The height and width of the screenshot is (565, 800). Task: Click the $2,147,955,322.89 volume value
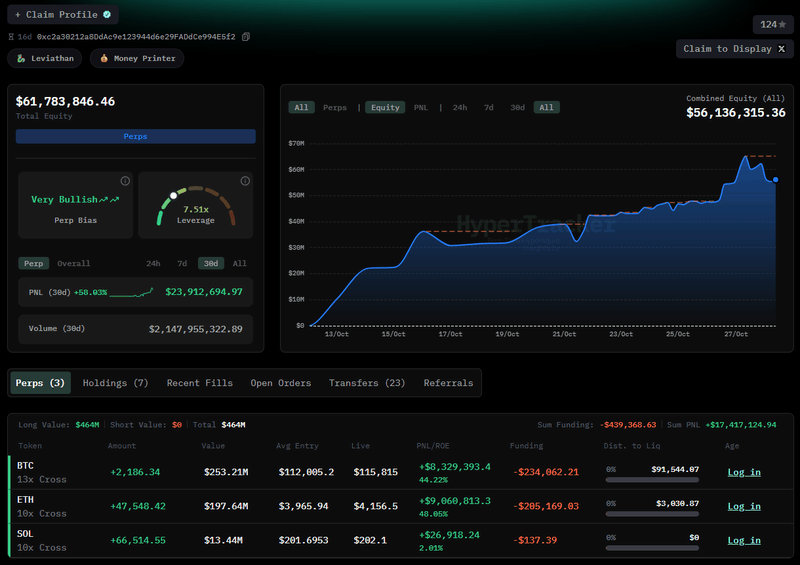pos(195,329)
